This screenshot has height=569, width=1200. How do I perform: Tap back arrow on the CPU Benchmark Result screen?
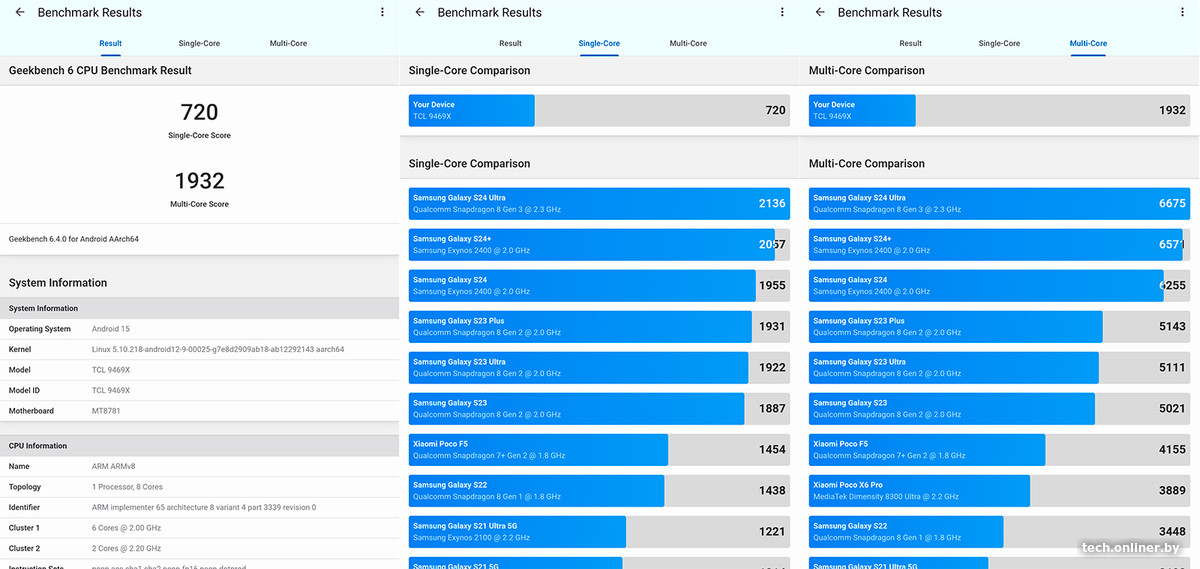click(20, 12)
